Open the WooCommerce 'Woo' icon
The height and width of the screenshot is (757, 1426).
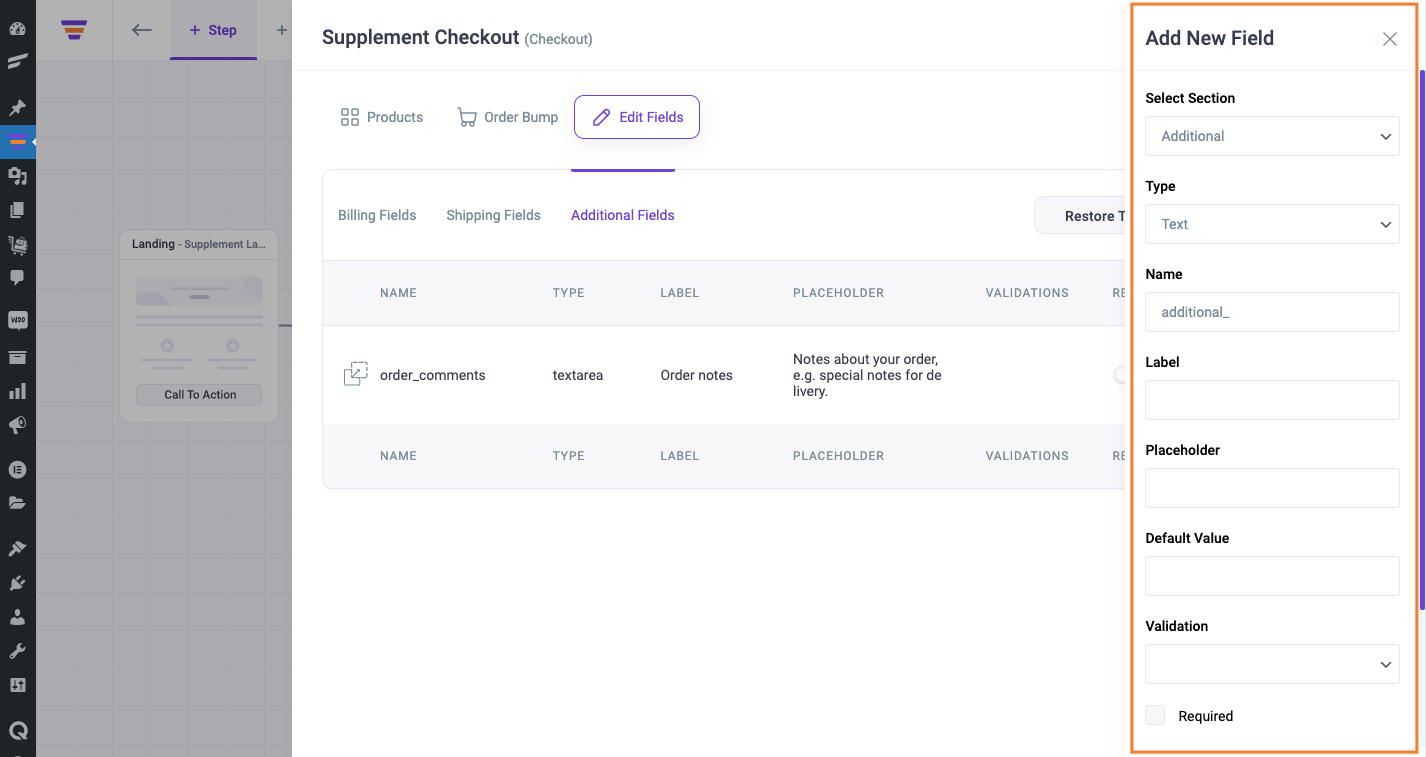point(17,321)
